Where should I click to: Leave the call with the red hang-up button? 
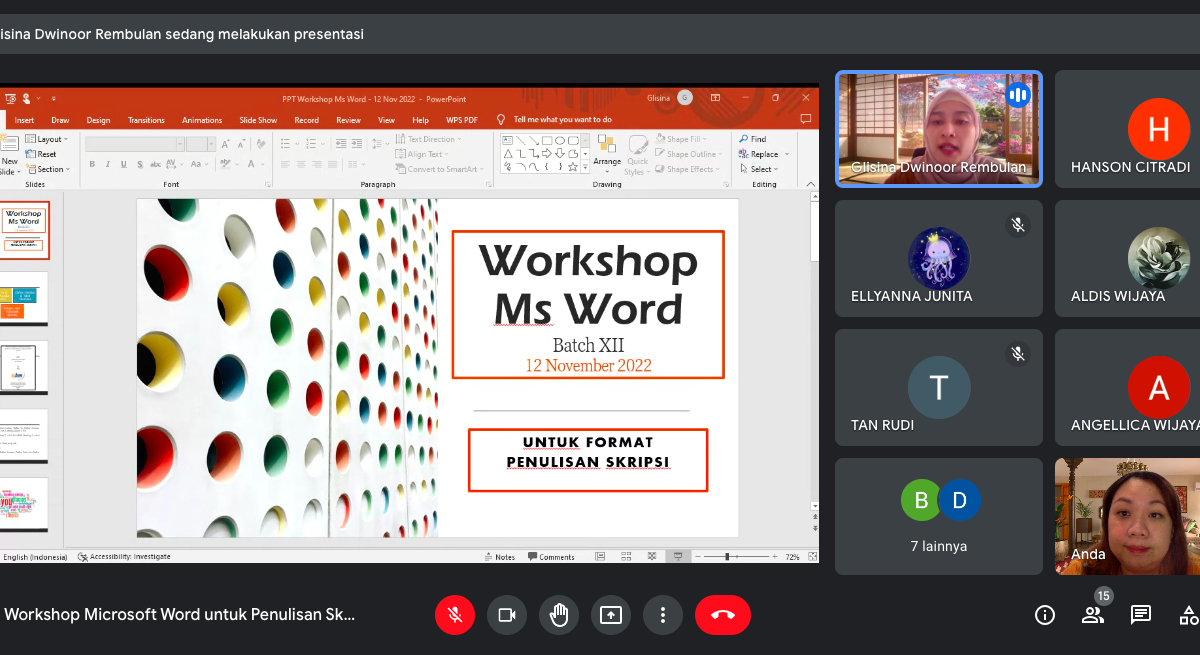click(x=723, y=615)
